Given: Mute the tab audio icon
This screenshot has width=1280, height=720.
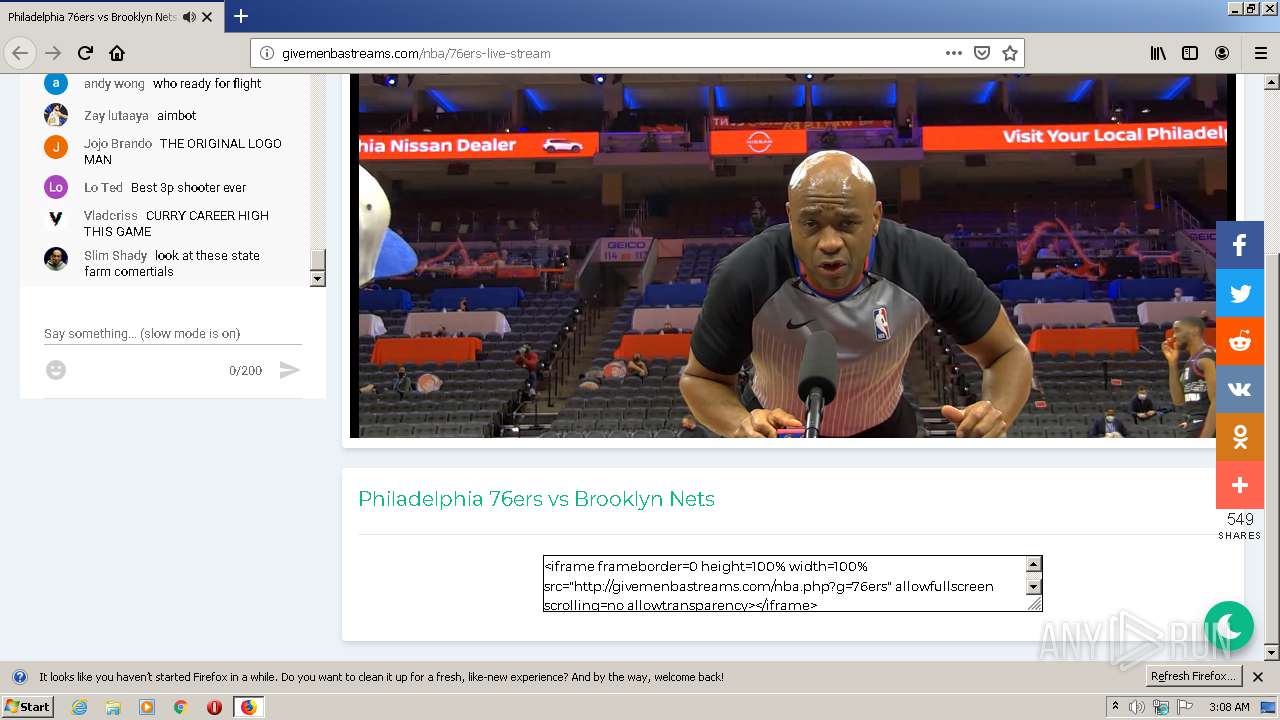Looking at the screenshot, I should coord(189,17).
